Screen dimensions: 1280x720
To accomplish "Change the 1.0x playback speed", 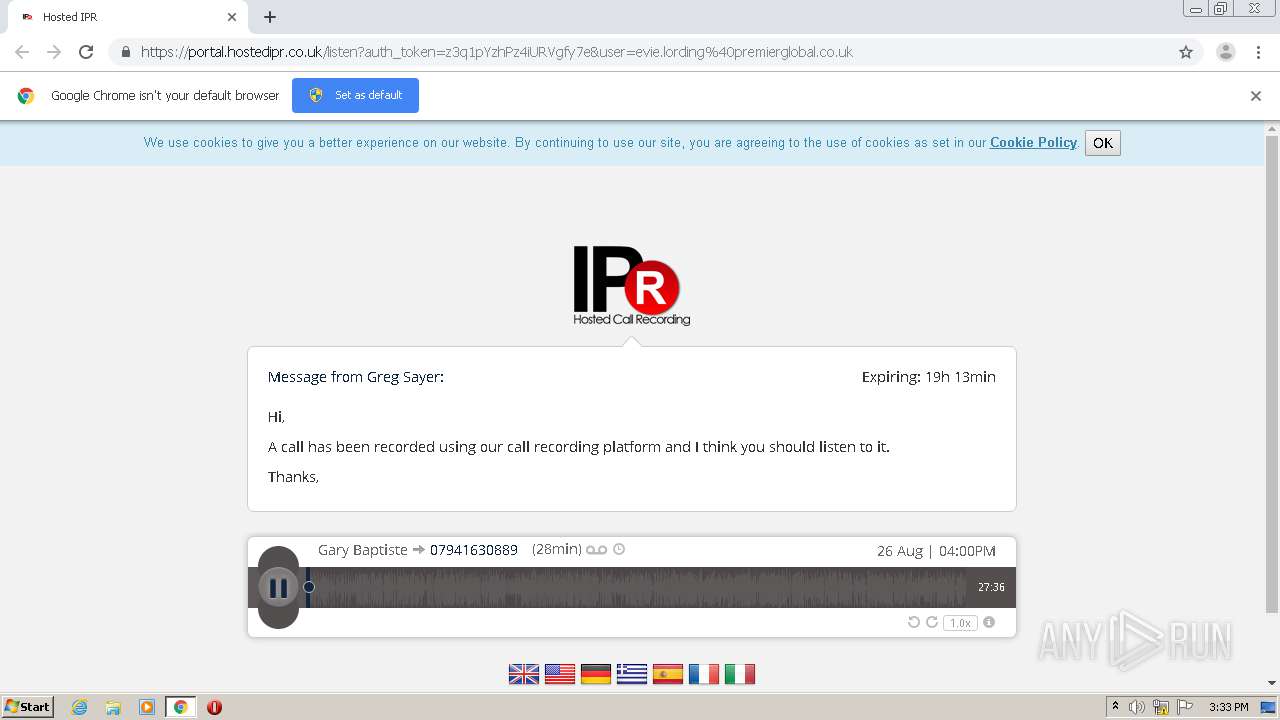I will [x=960, y=623].
